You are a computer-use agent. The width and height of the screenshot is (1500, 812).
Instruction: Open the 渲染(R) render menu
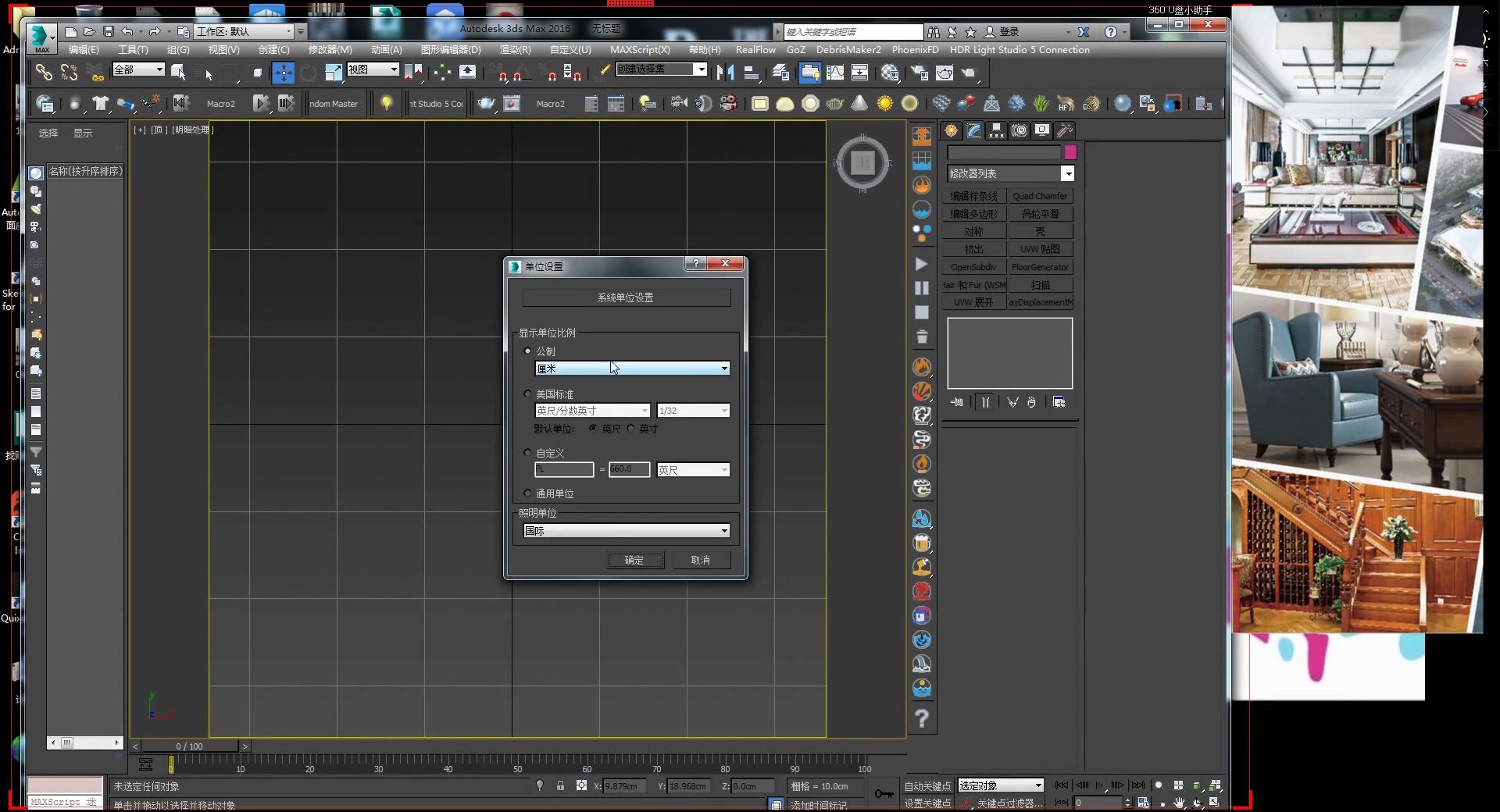pos(514,49)
